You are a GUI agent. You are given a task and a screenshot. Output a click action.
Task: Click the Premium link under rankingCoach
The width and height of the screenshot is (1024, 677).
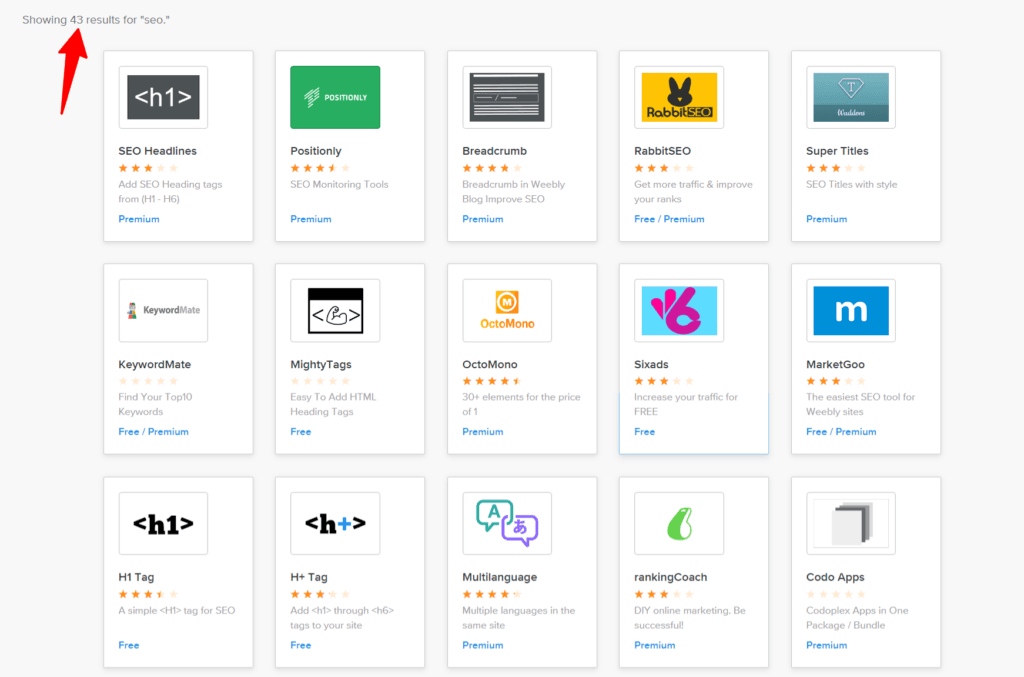(x=655, y=645)
